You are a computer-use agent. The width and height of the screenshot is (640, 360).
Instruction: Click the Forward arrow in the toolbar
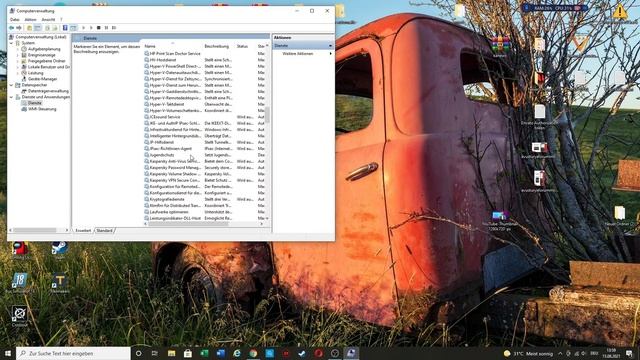19,28
